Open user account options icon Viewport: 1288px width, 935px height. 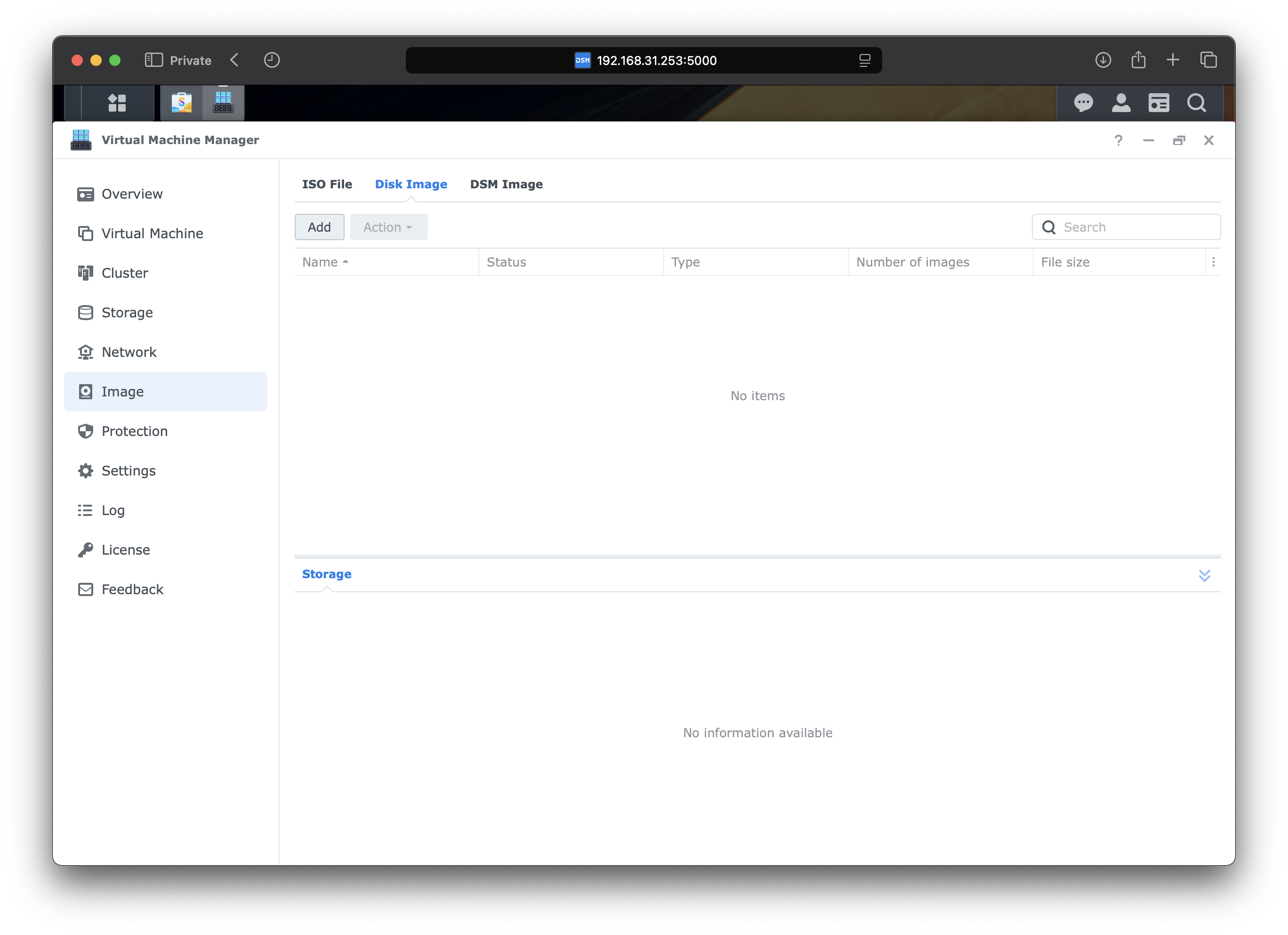(x=1120, y=103)
